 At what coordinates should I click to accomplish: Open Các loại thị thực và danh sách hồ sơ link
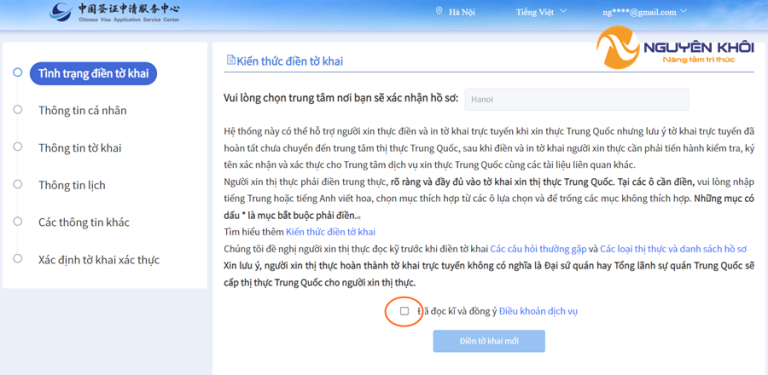(x=673, y=249)
